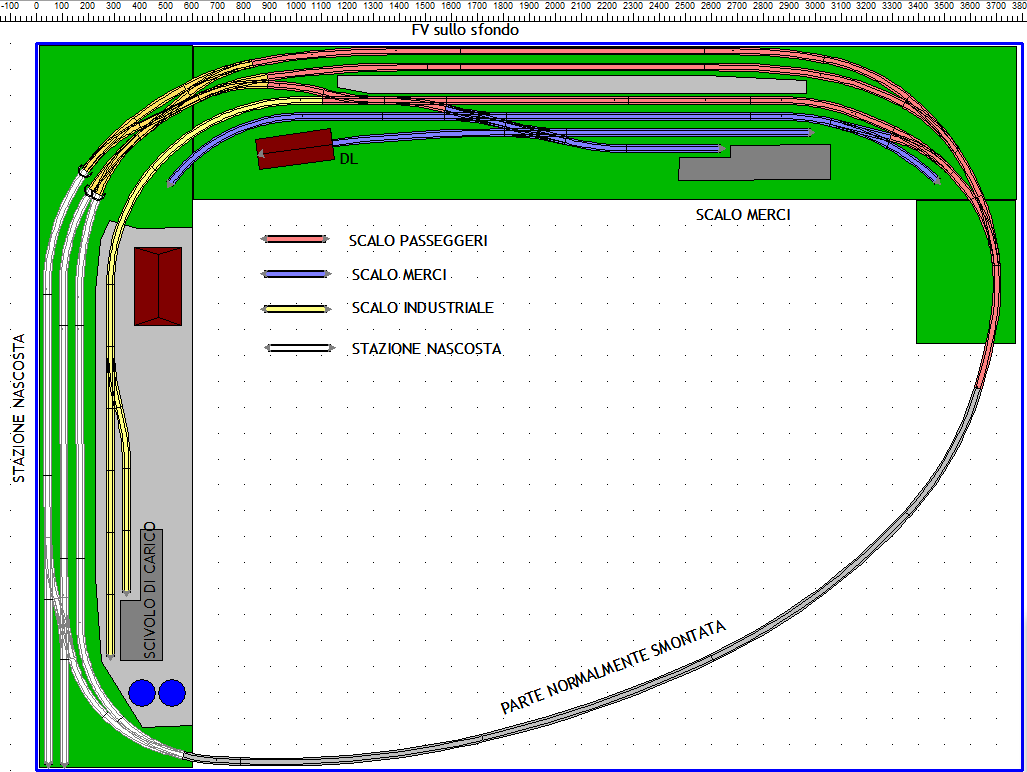
Task: Select the vertical STAZIONE NASCOSTA label at left edge
Action: pyautogui.click(x=19, y=409)
